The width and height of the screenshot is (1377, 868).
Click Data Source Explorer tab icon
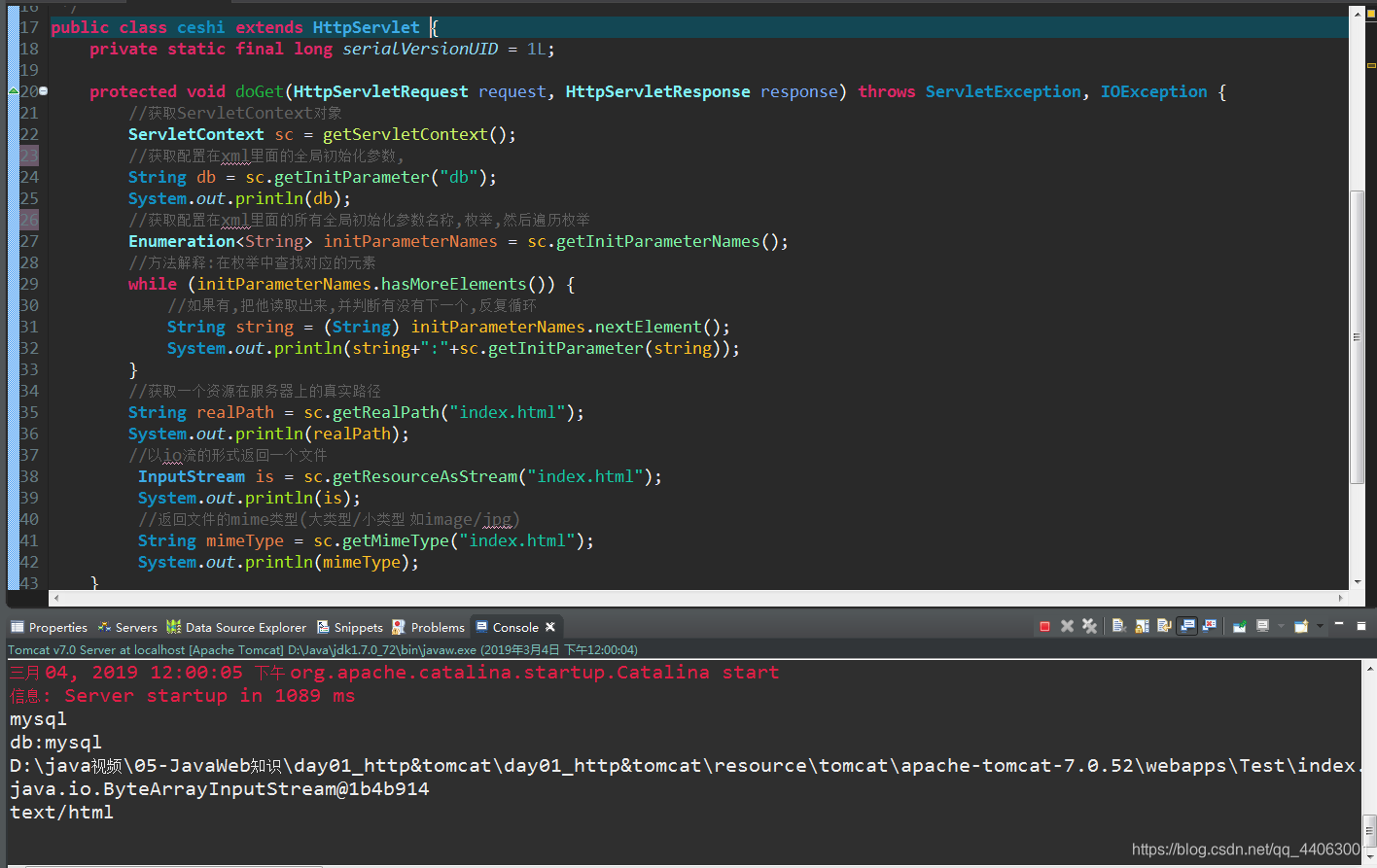point(173,627)
